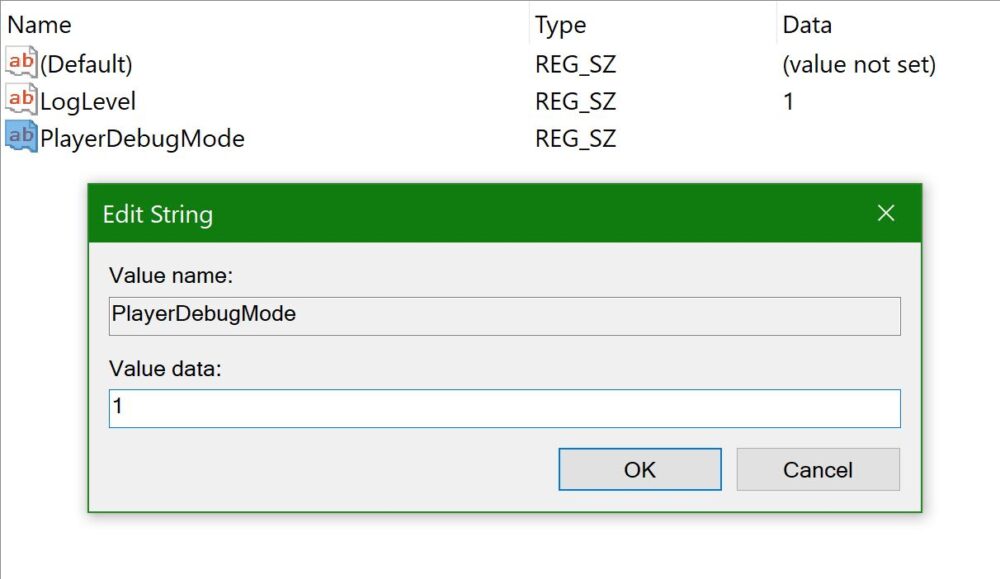Sort entries by the Name column header
This screenshot has width=1000, height=579.
(x=40, y=25)
